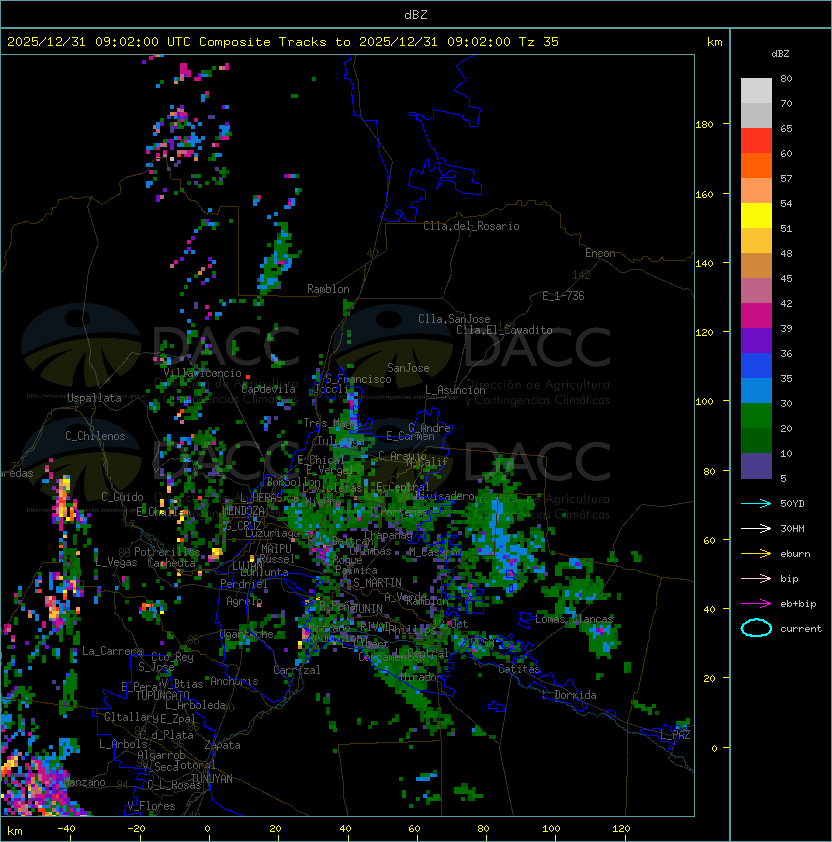The image size is (832, 842).
Task: Click the 'S_MARTIN' map label
Action: [378, 583]
